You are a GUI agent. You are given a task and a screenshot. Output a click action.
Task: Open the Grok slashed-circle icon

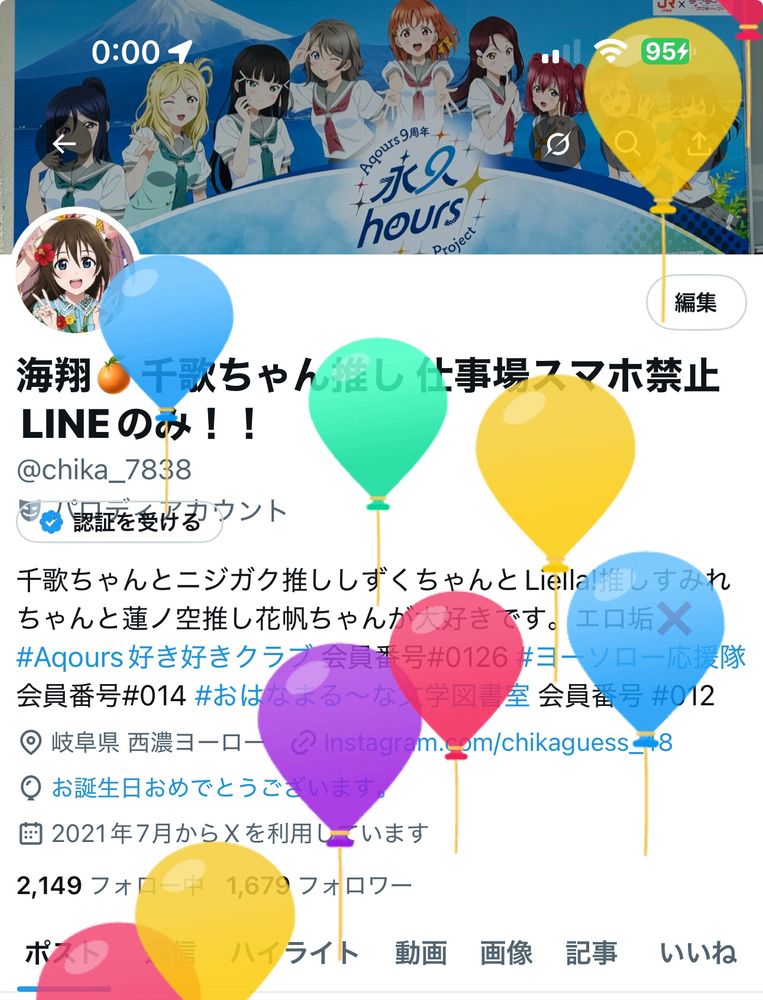coord(558,144)
